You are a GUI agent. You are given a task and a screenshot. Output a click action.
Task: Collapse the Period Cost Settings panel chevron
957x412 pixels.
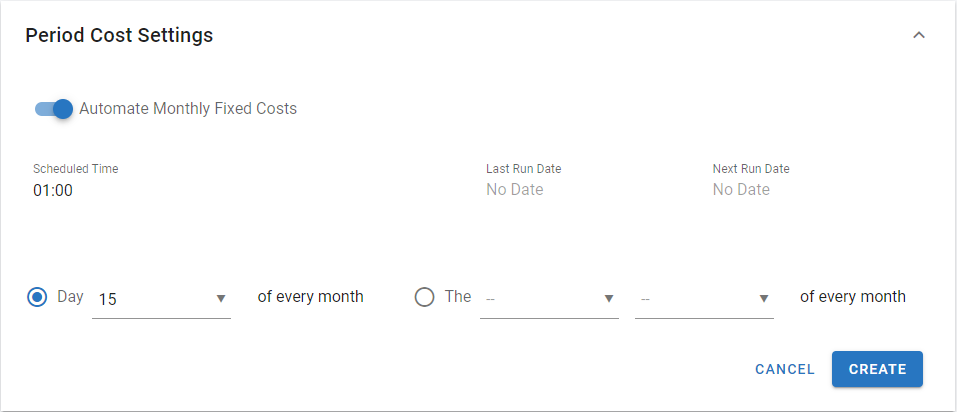[x=919, y=35]
